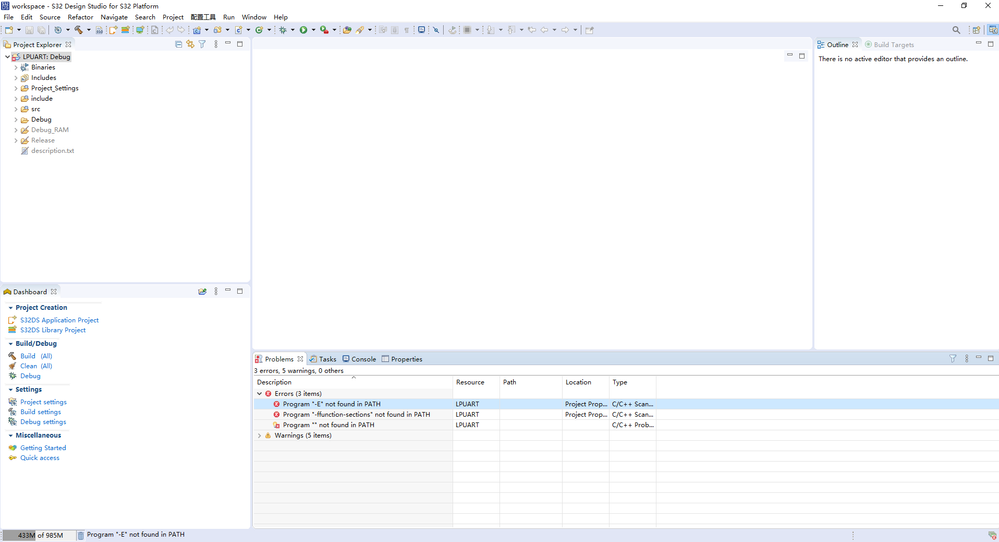Open the Getting Started link
Viewport: 999px width, 542px height.
point(43,448)
